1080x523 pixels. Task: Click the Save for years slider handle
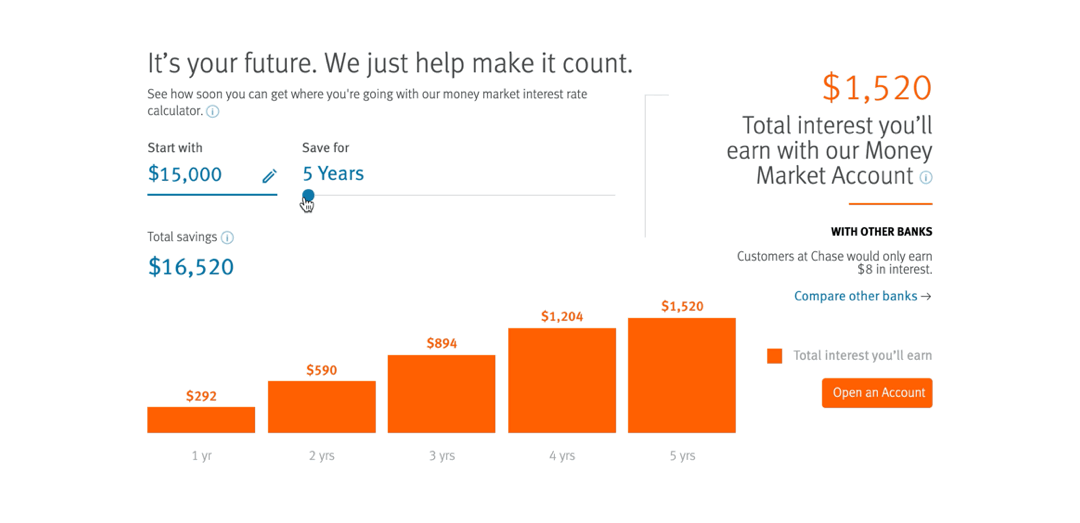click(308, 196)
